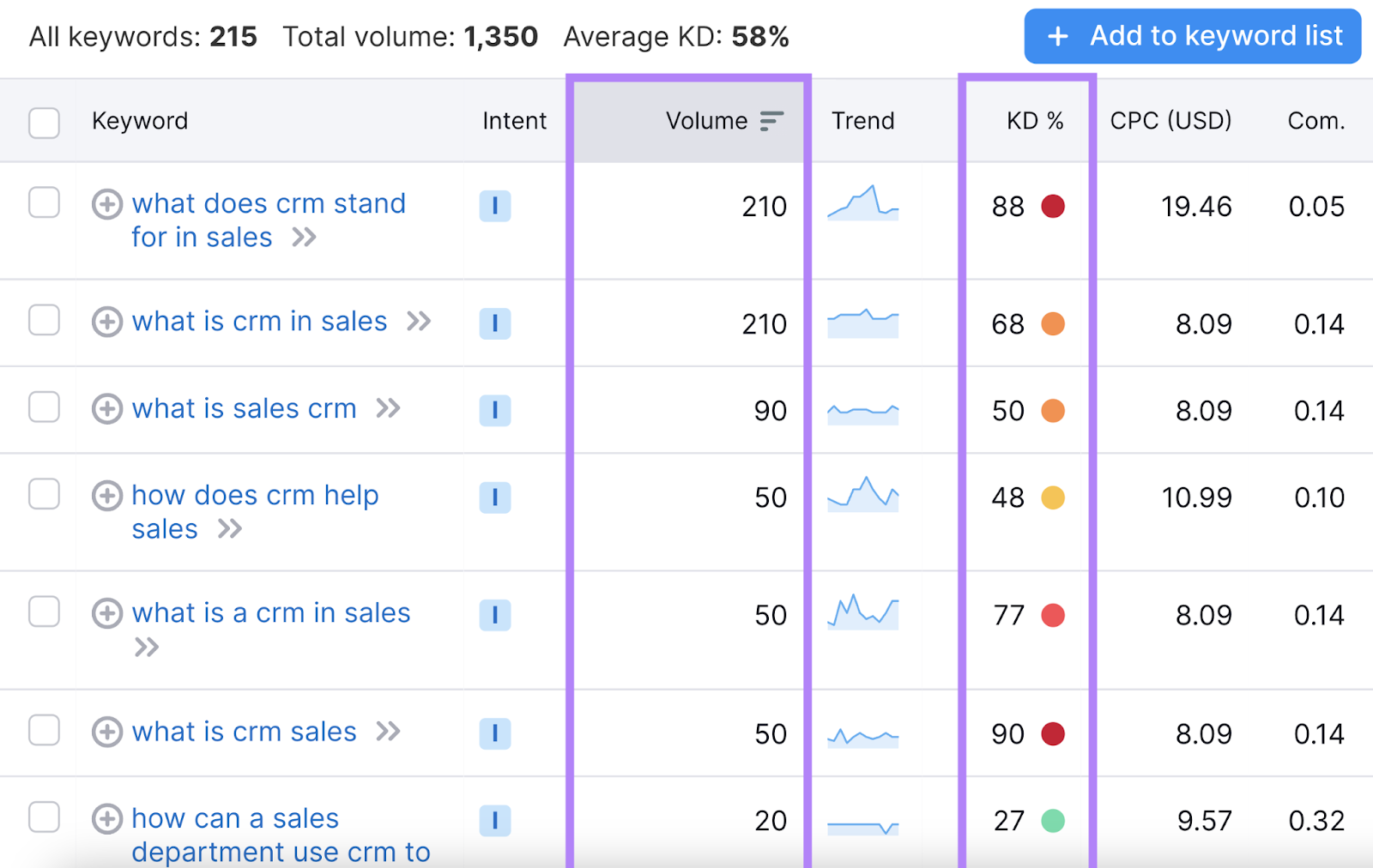Click the green KD indicator beside 27
The image size is (1373, 868).
[1054, 821]
